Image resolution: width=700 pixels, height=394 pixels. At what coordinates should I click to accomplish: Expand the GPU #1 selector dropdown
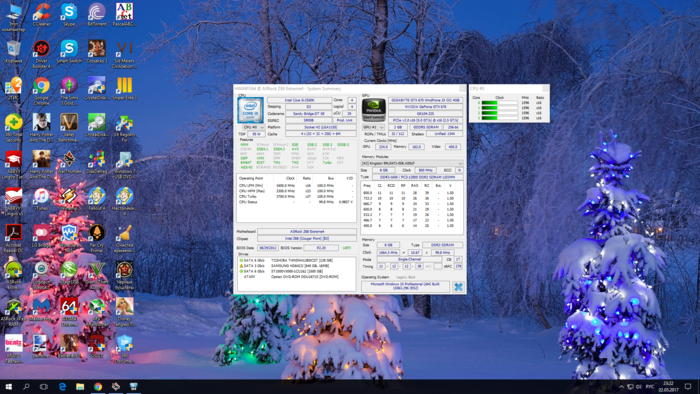coord(373,127)
